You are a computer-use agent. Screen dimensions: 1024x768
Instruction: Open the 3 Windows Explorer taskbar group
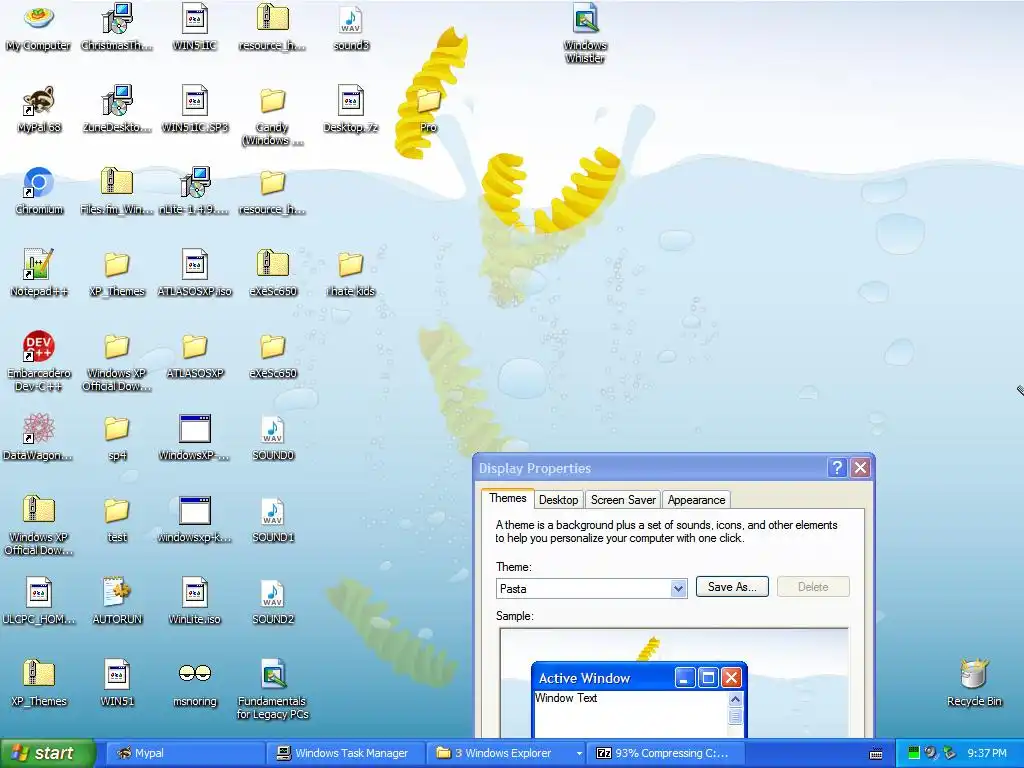506,753
